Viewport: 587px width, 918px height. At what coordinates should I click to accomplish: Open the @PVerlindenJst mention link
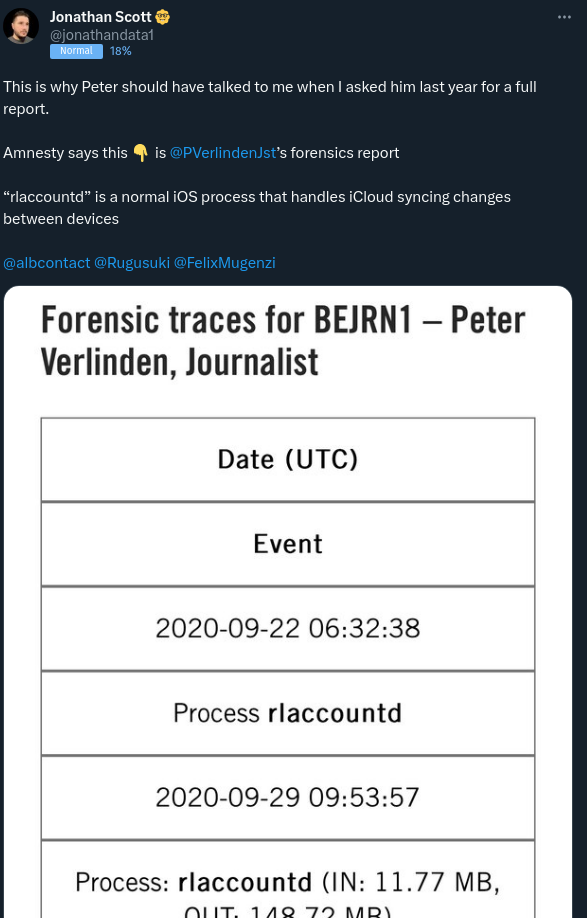point(222,153)
